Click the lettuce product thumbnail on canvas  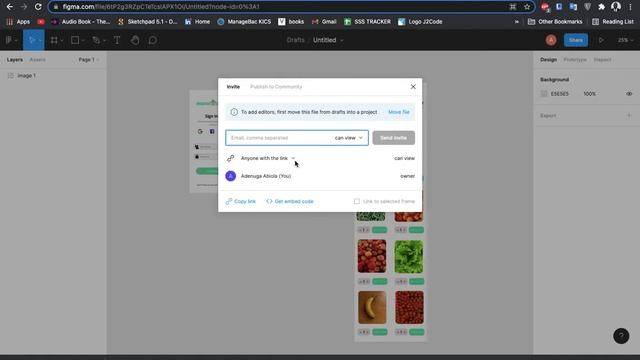point(409,256)
